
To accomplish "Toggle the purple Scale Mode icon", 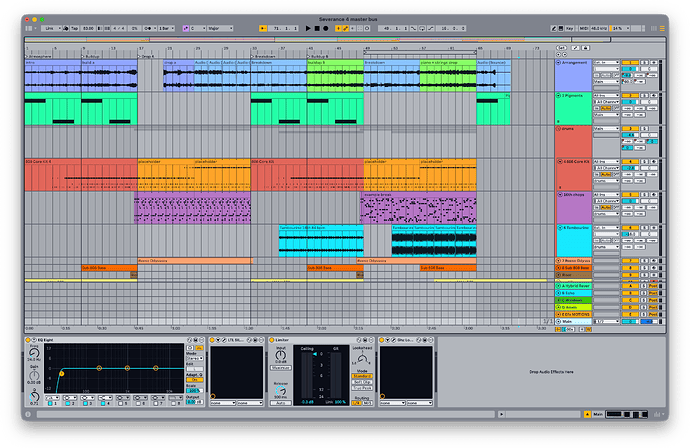I will coord(186,28).
